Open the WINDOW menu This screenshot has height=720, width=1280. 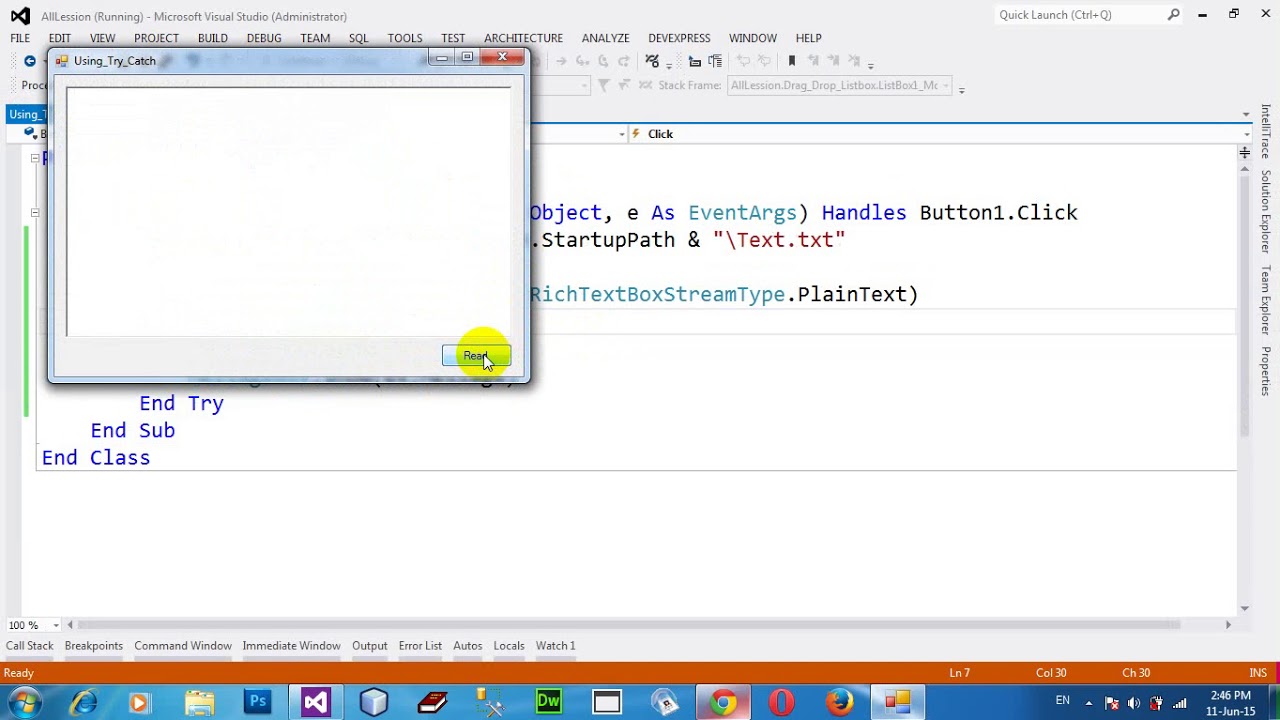[753, 38]
